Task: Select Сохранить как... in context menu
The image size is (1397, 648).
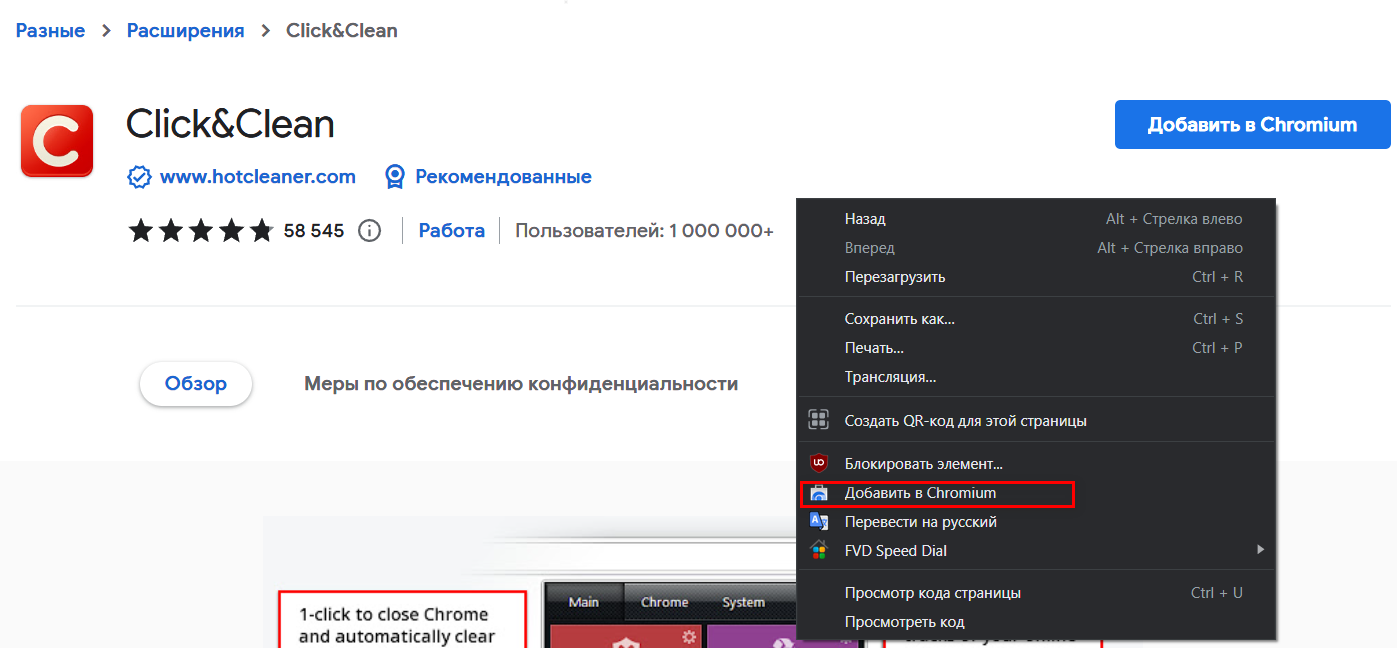Action: pyautogui.click(x=1036, y=319)
